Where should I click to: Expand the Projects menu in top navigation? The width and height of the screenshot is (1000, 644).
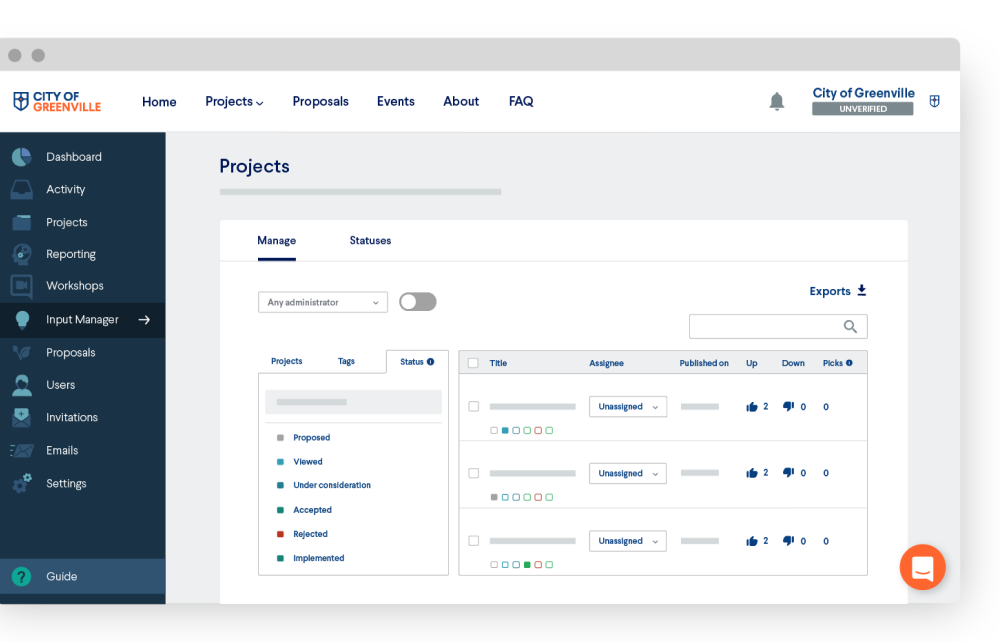pos(234,101)
